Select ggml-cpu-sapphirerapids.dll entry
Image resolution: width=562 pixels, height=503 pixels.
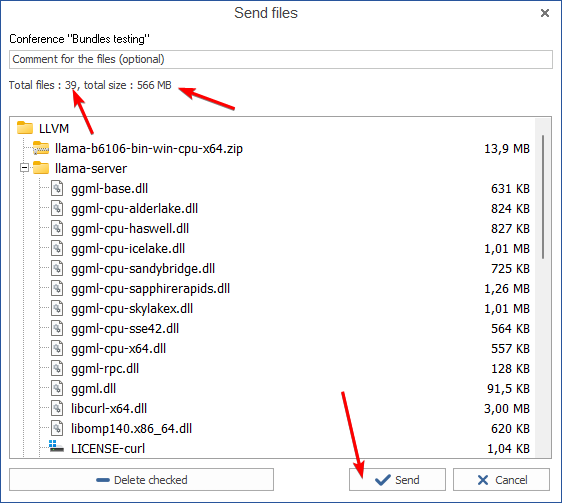coord(150,288)
